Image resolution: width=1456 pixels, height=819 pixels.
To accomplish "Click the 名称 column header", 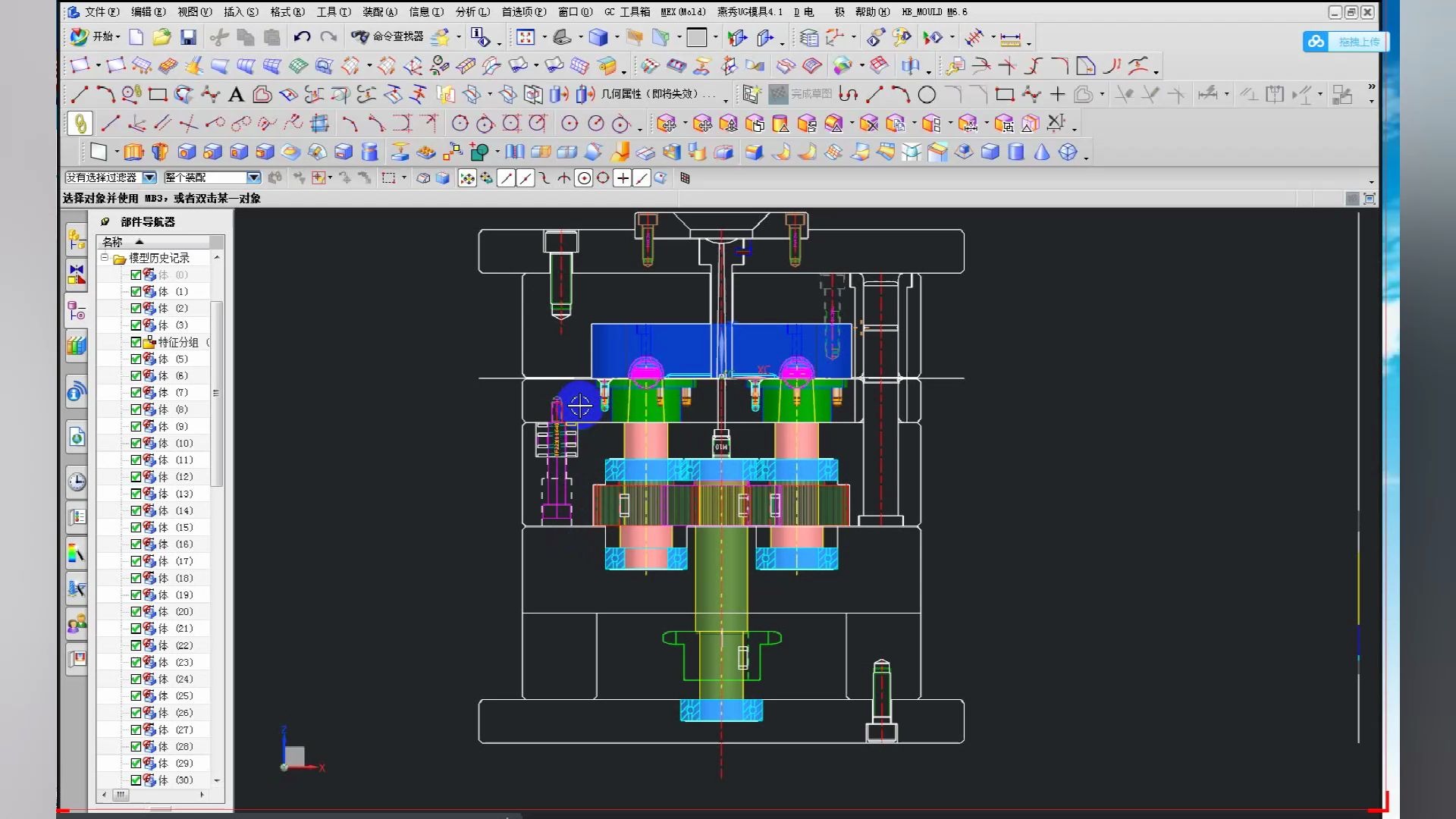I will click(x=114, y=242).
